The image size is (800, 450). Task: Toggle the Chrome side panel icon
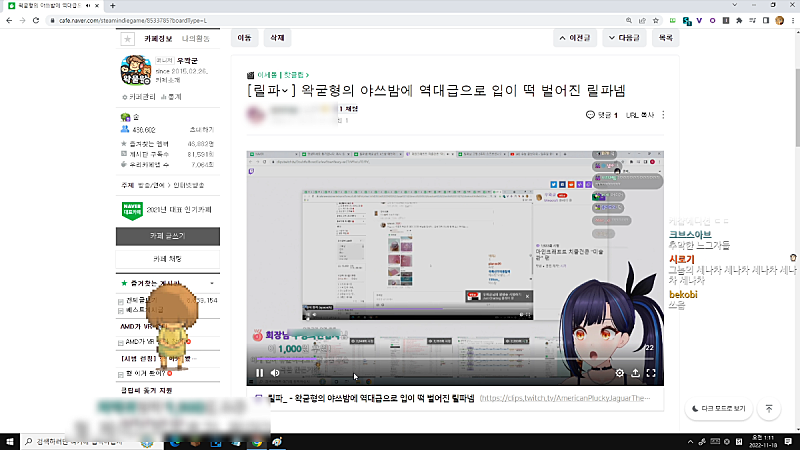766,20
